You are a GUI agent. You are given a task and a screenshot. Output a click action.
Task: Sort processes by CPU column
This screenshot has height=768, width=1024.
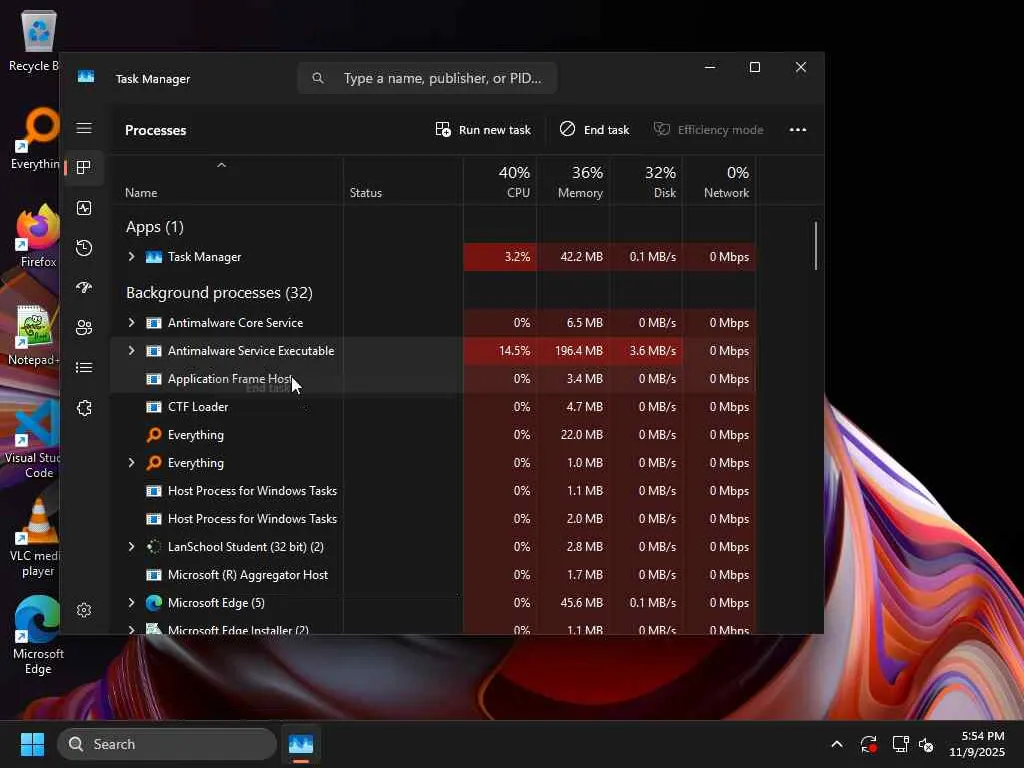pyautogui.click(x=501, y=181)
